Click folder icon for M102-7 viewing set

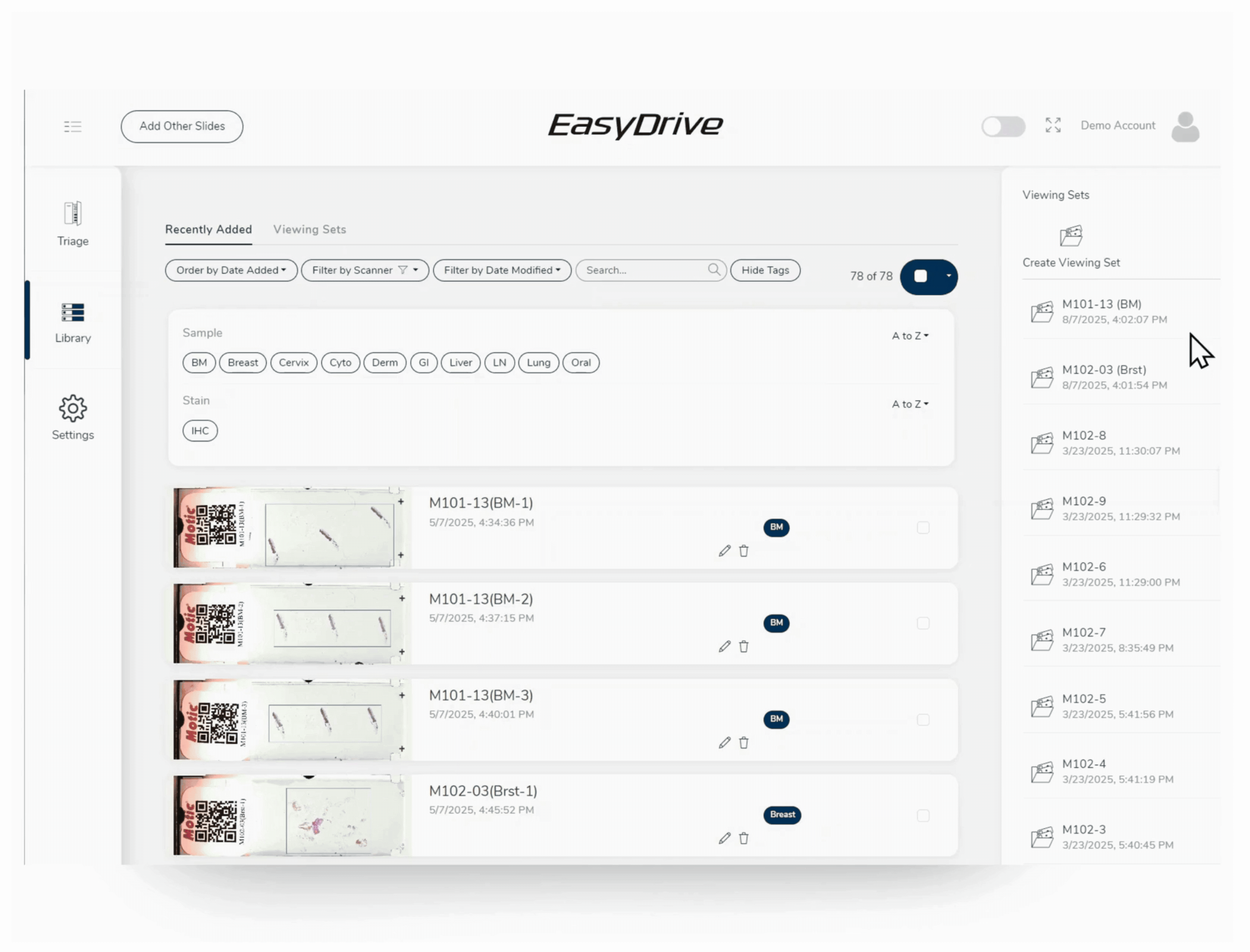tap(1042, 640)
